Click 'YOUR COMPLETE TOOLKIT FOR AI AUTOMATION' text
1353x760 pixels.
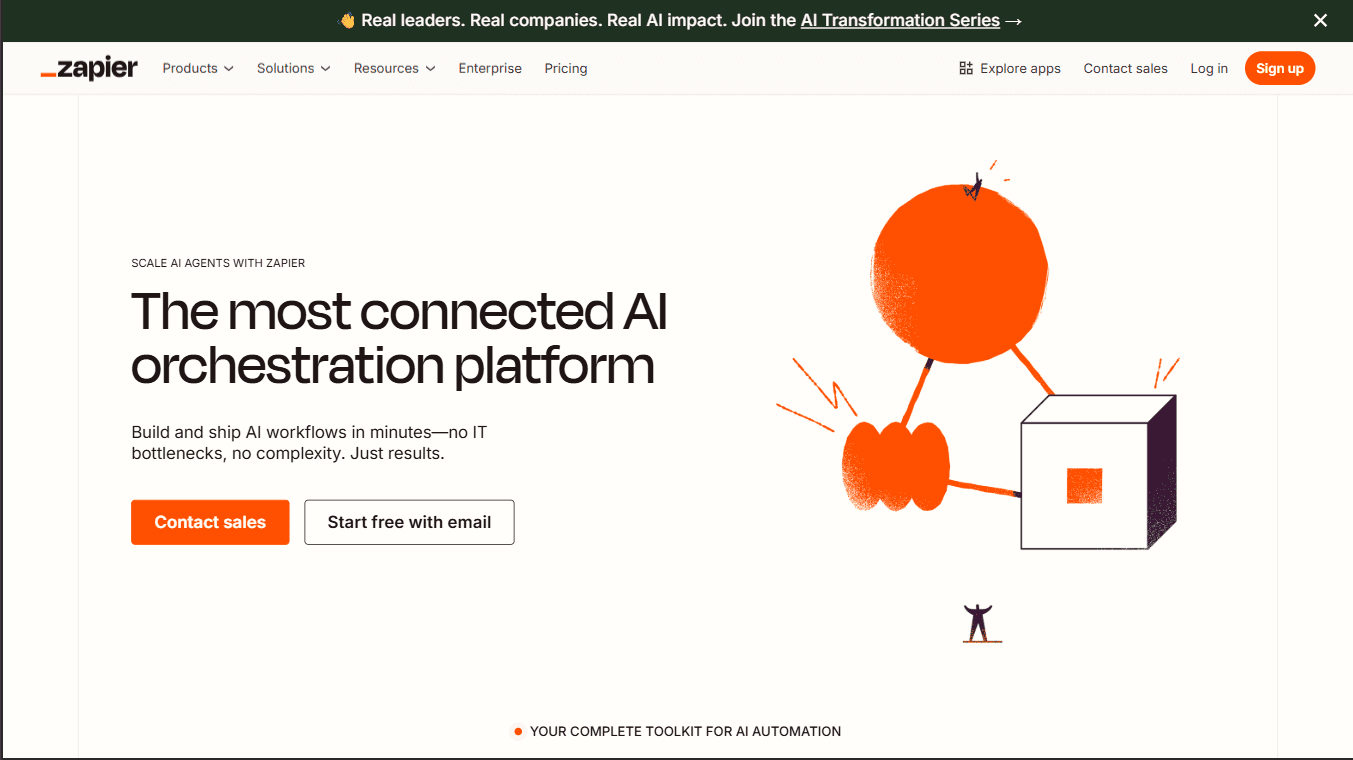pos(685,731)
